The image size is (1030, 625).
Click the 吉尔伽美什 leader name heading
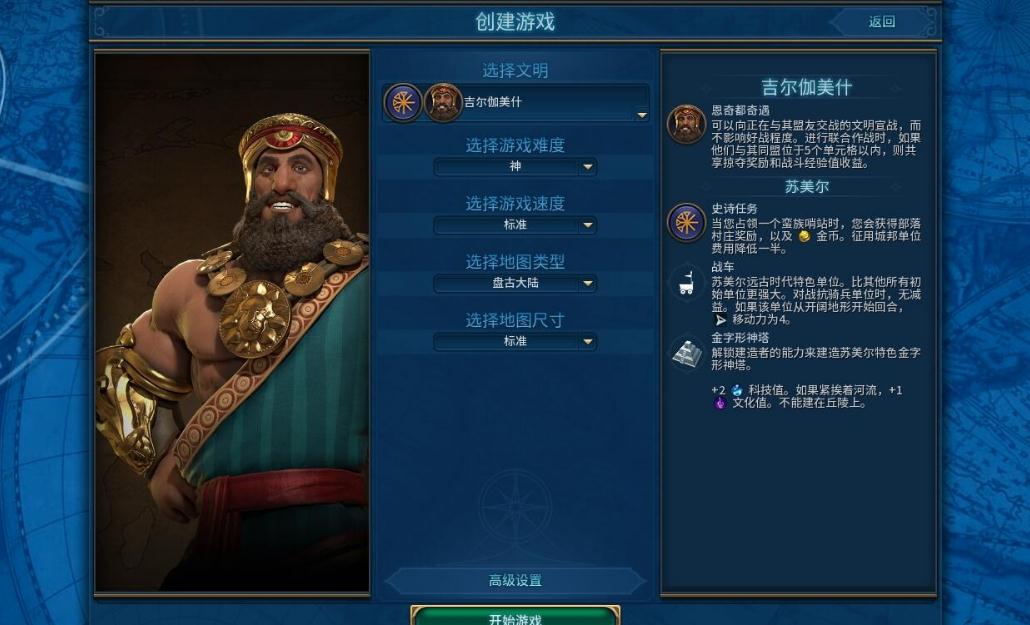click(x=807, y=87)
